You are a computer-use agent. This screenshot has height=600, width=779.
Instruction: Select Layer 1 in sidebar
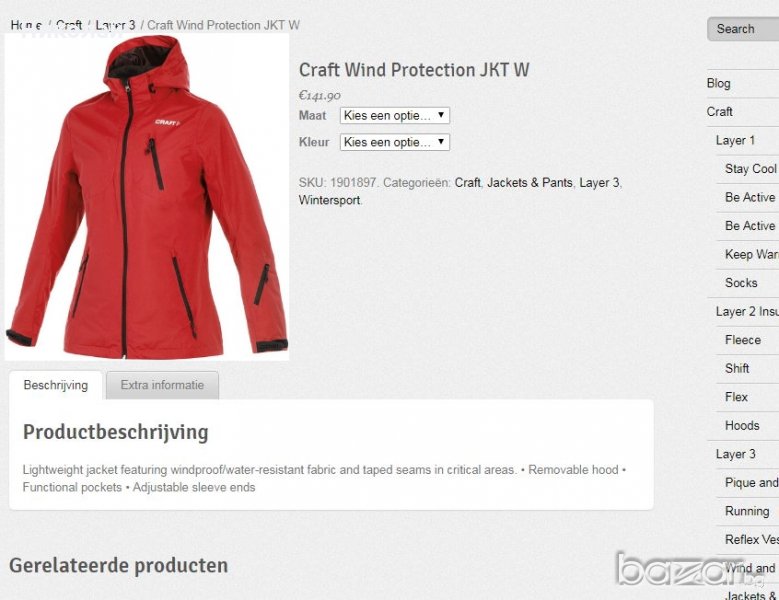coord(735,141)
